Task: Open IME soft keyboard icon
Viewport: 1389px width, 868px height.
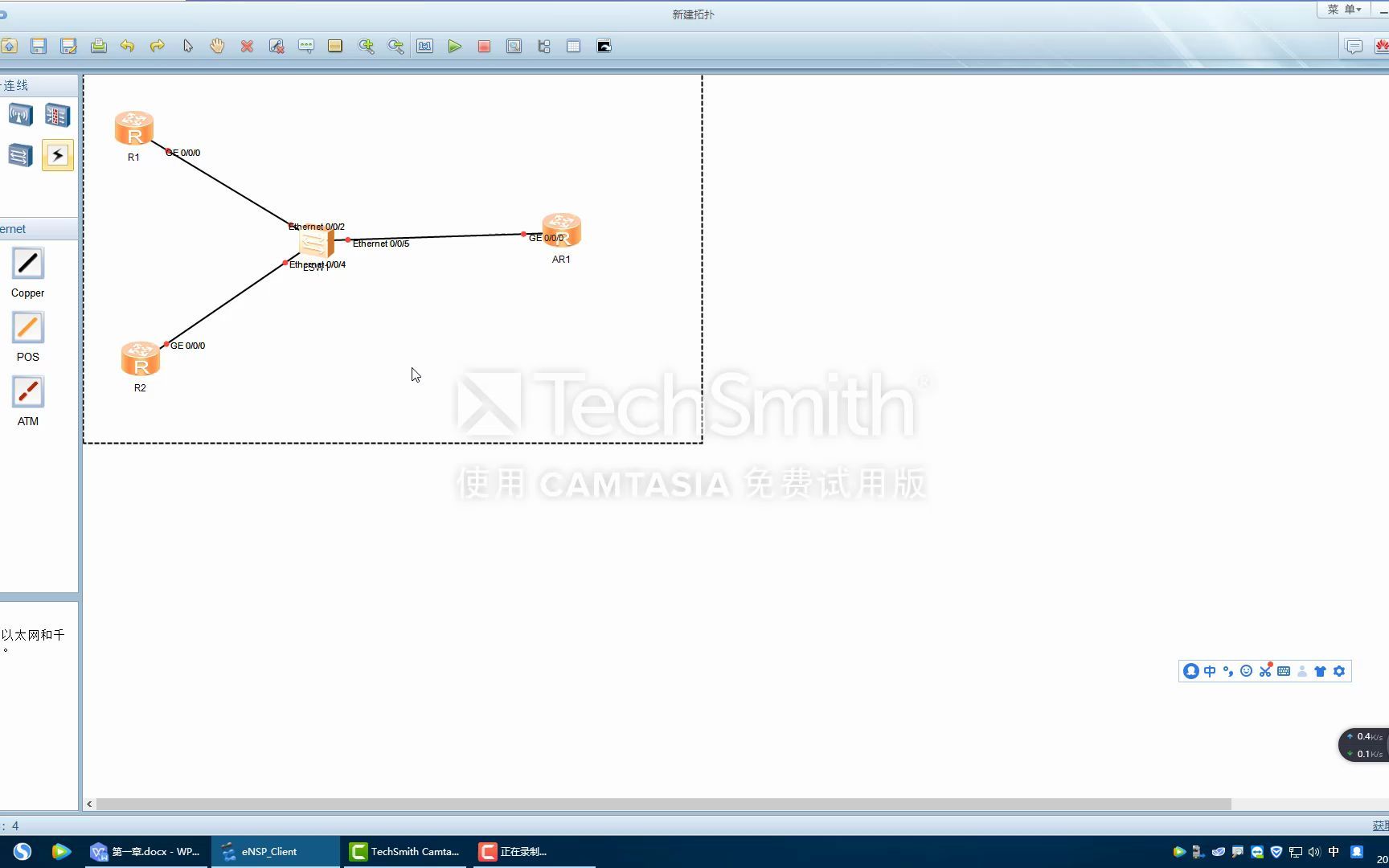Action: click(1284, 671)
